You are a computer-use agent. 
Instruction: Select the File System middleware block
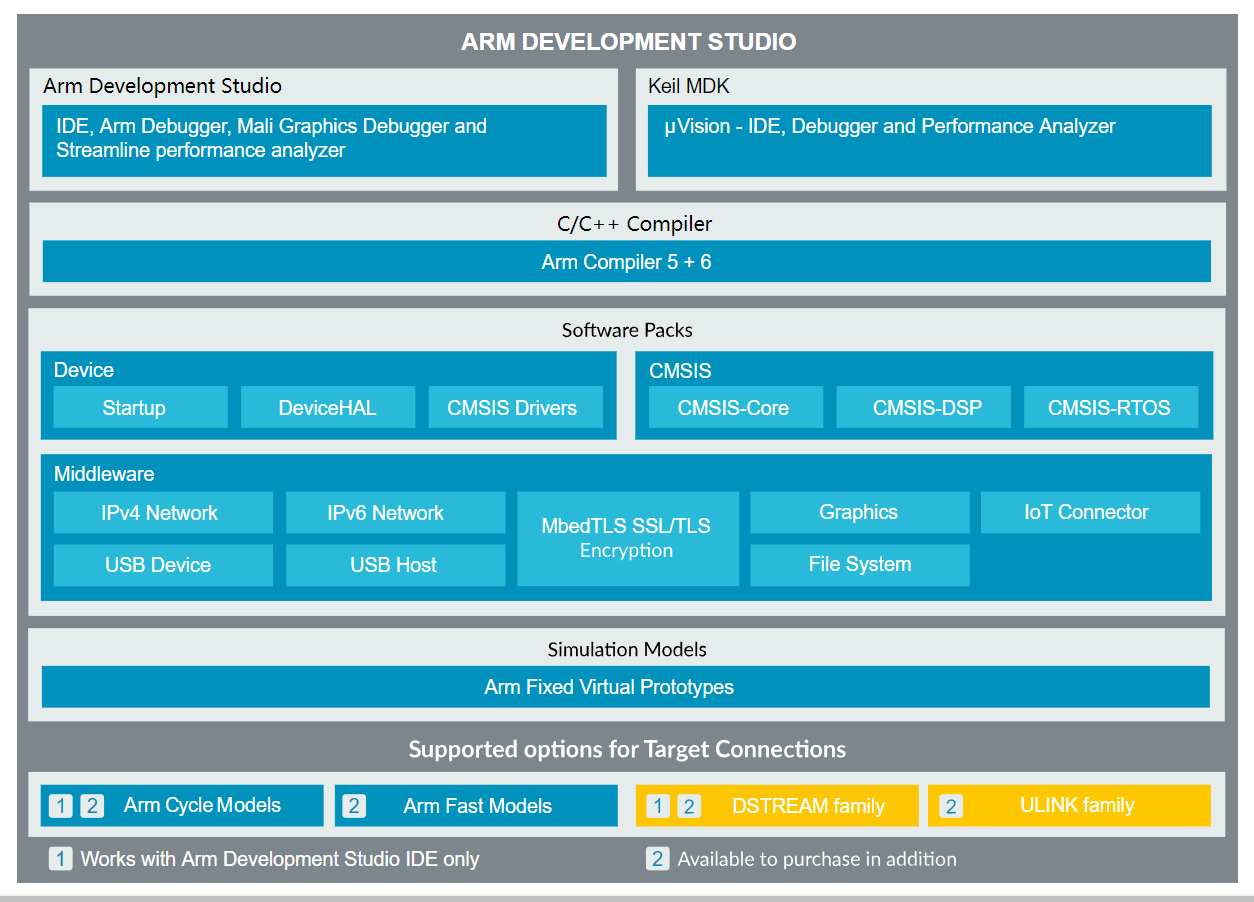(859, 564)
